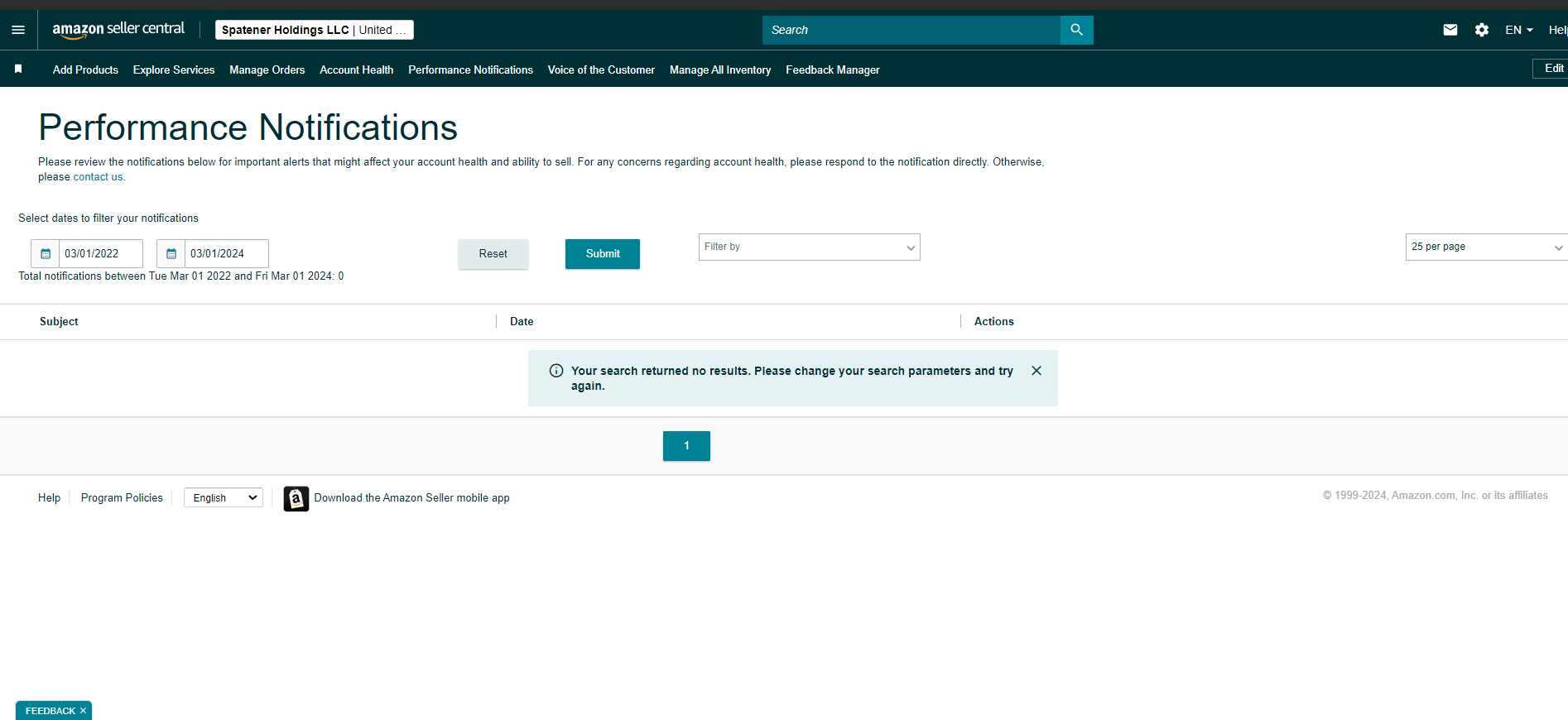
Task: Open the Spatener Holdings LLC account switcher
Action: [315, 30]
